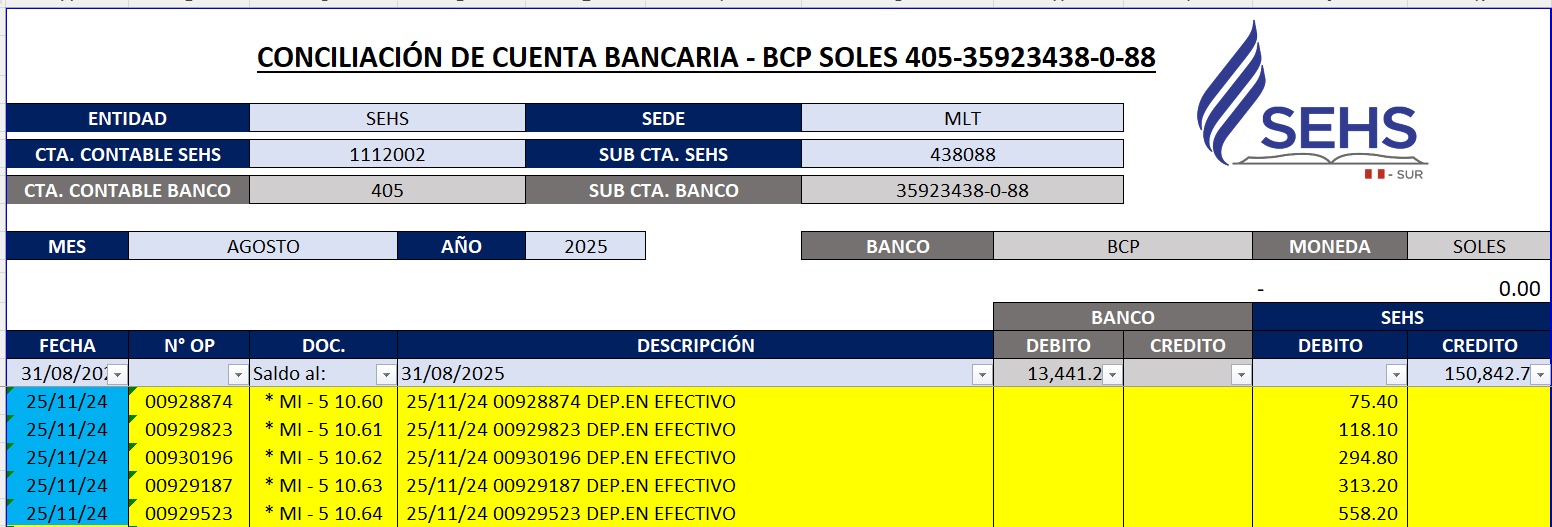The width and height of the screenshot is (1552, 527).
Task: Open the BANCO CREDITO filter dropdown
Action: [x=1241, y=374]
